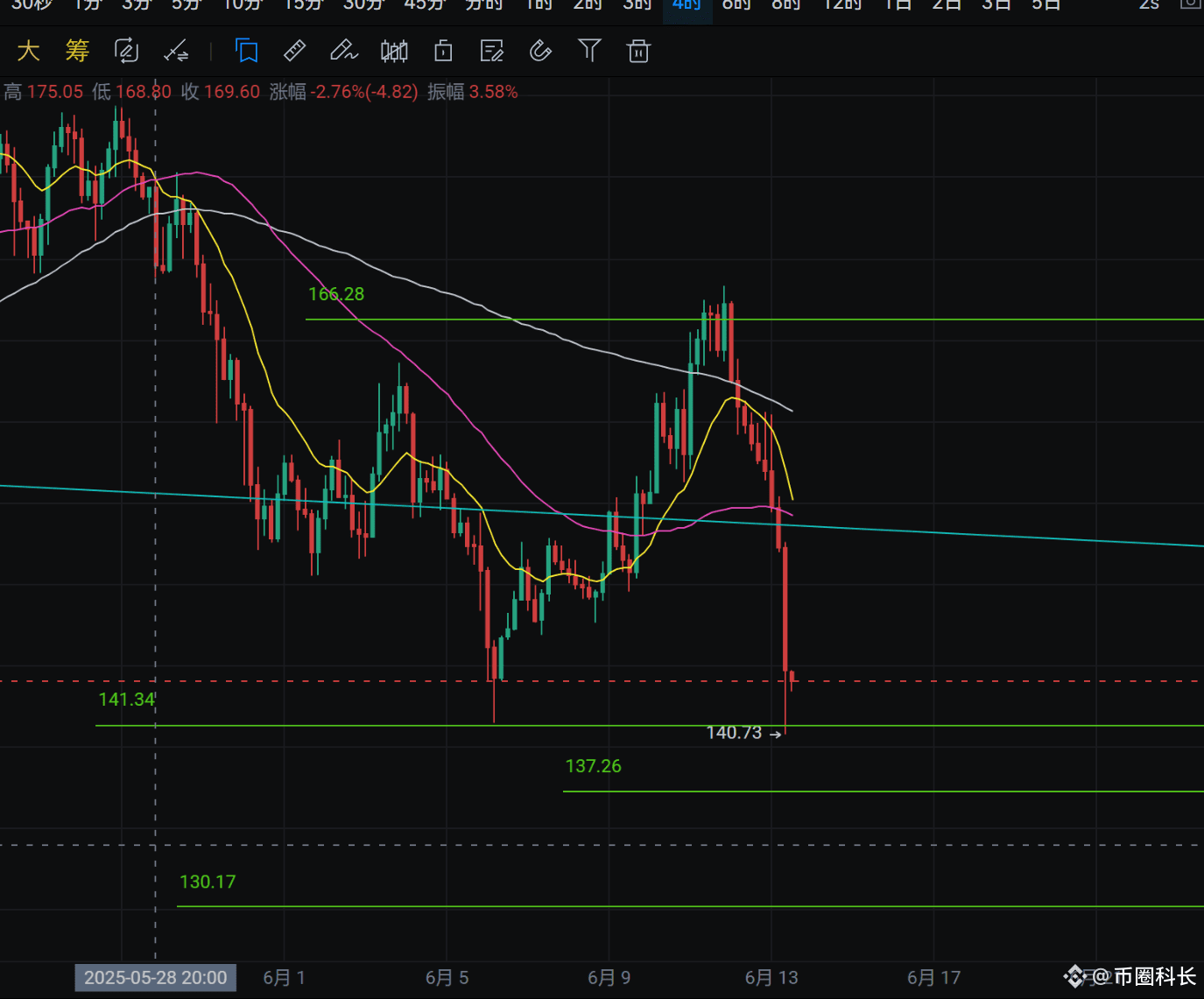Switch to the 30秒 timeframe tab
Screen dimensions: 1204x999
(31, 5)
